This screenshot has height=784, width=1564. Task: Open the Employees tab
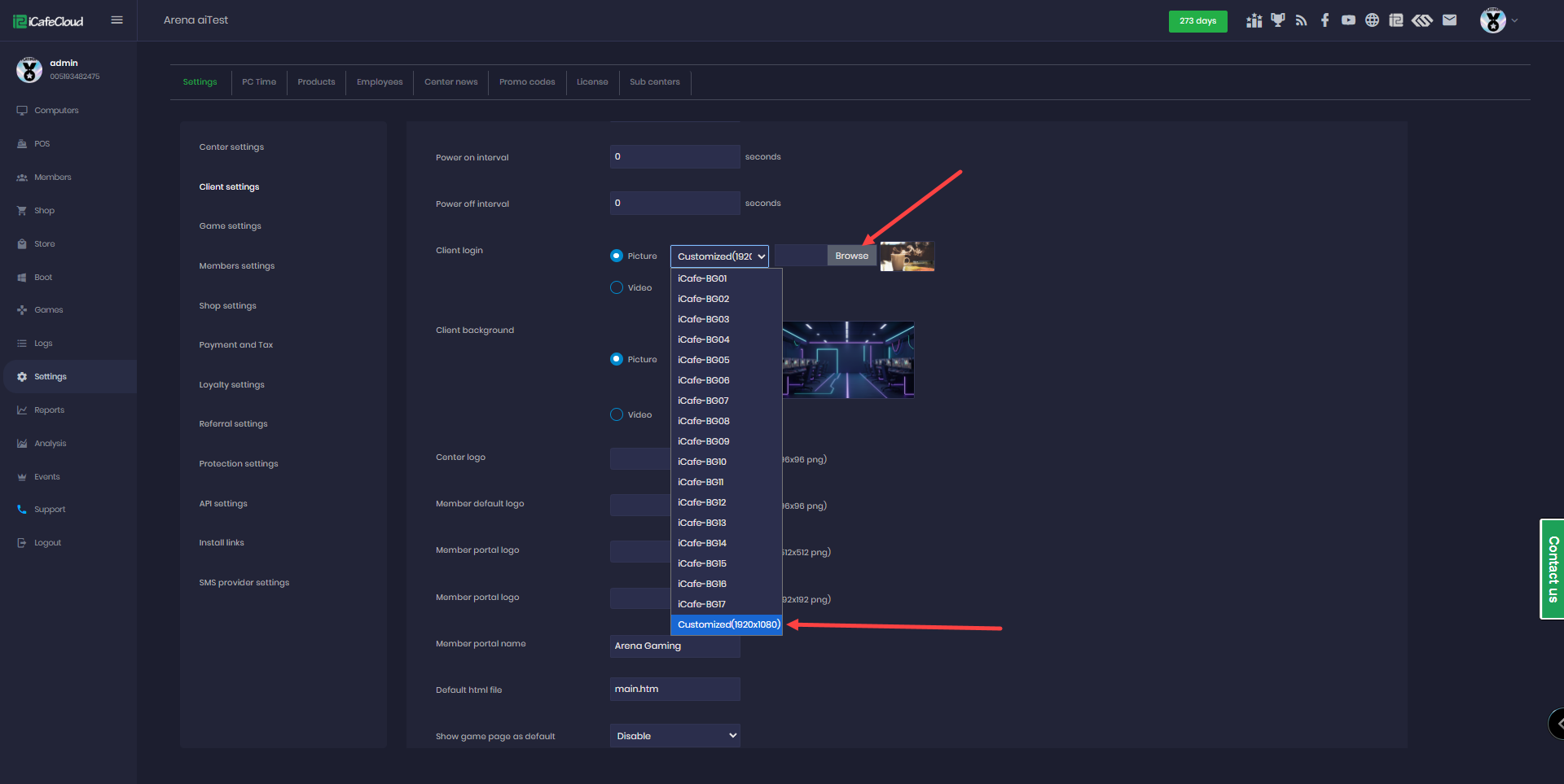[380, 82]
